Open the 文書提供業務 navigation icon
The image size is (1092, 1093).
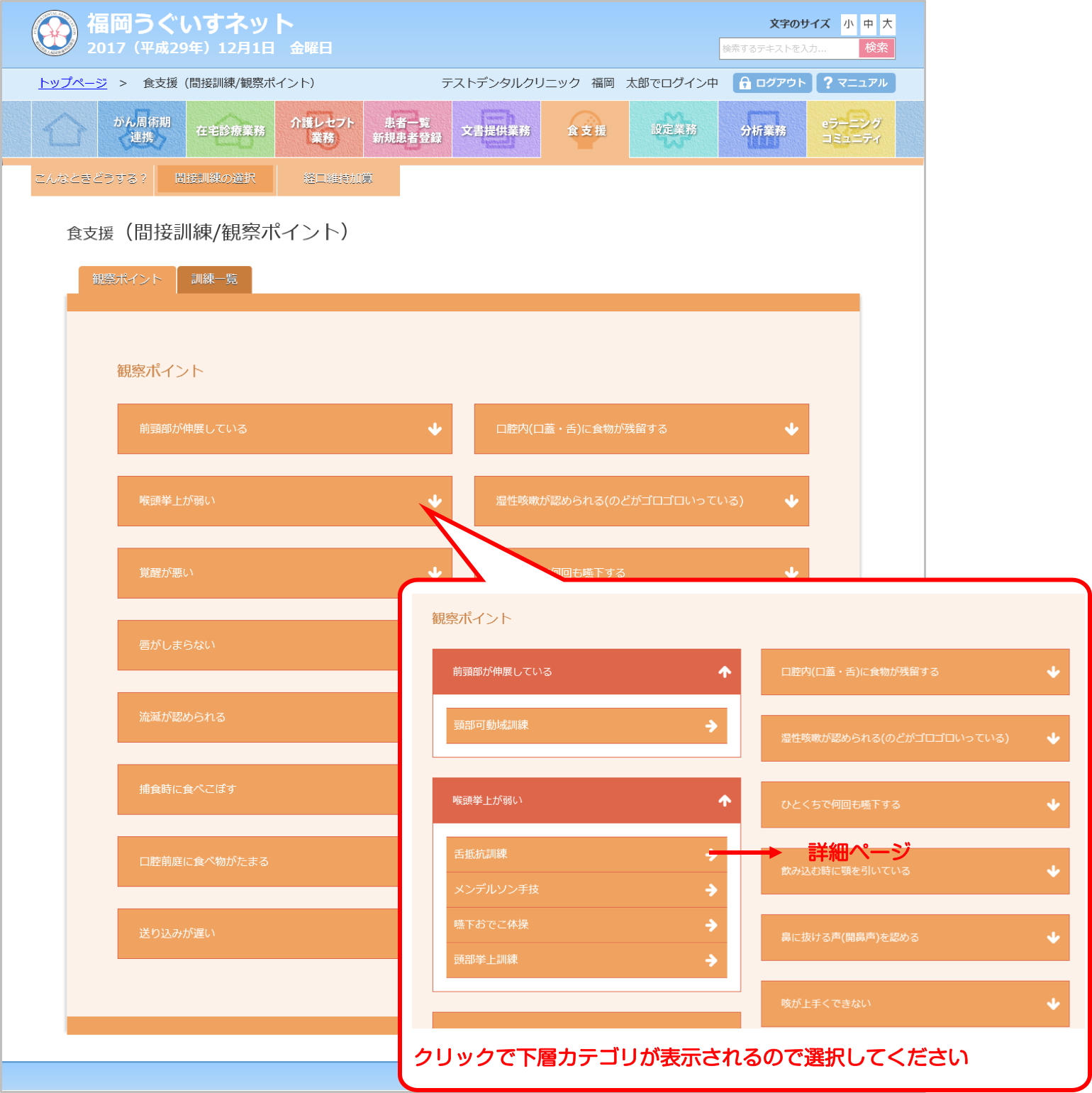[x=496, y=129]
